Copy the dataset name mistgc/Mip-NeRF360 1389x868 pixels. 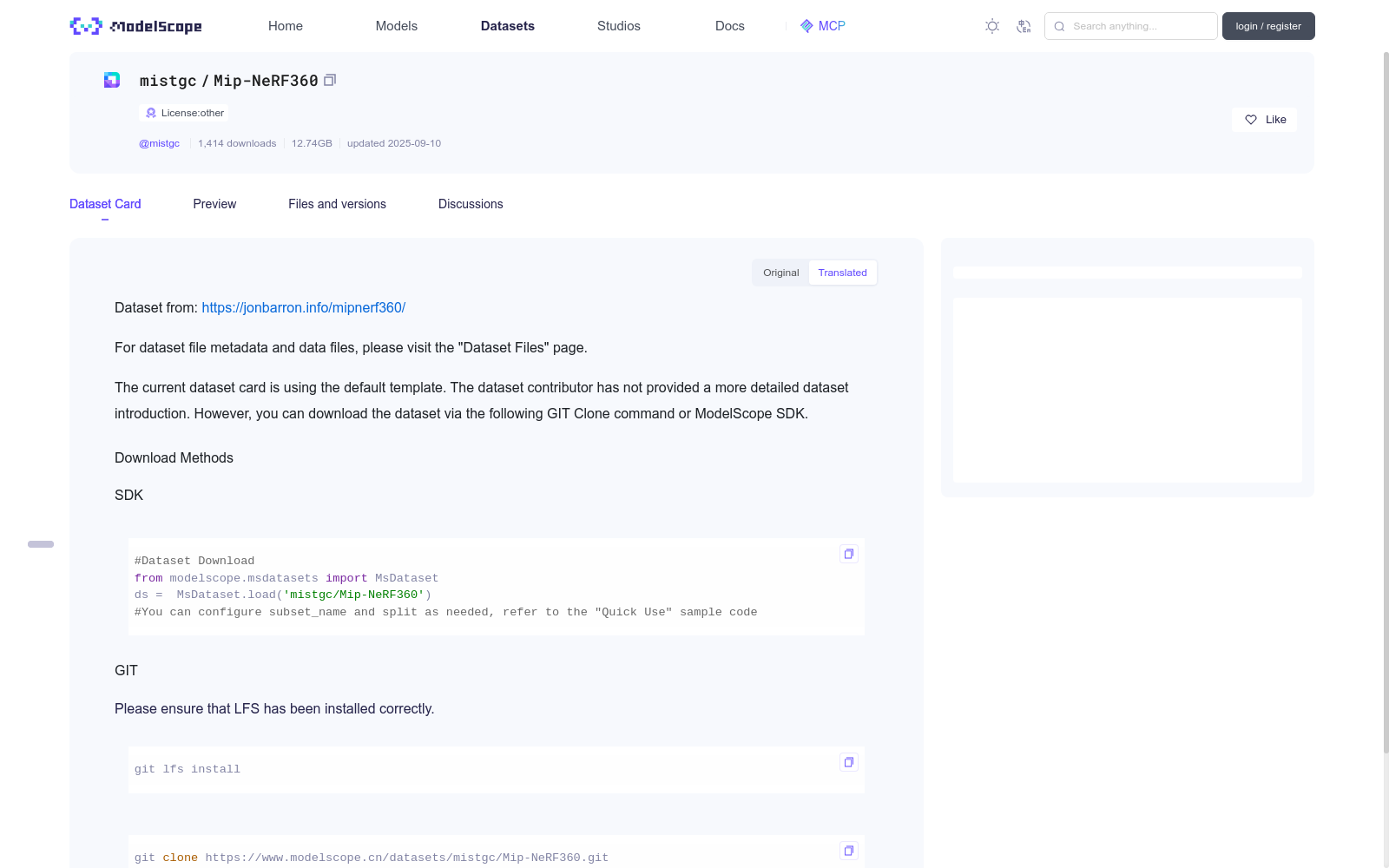click(330, 81)
